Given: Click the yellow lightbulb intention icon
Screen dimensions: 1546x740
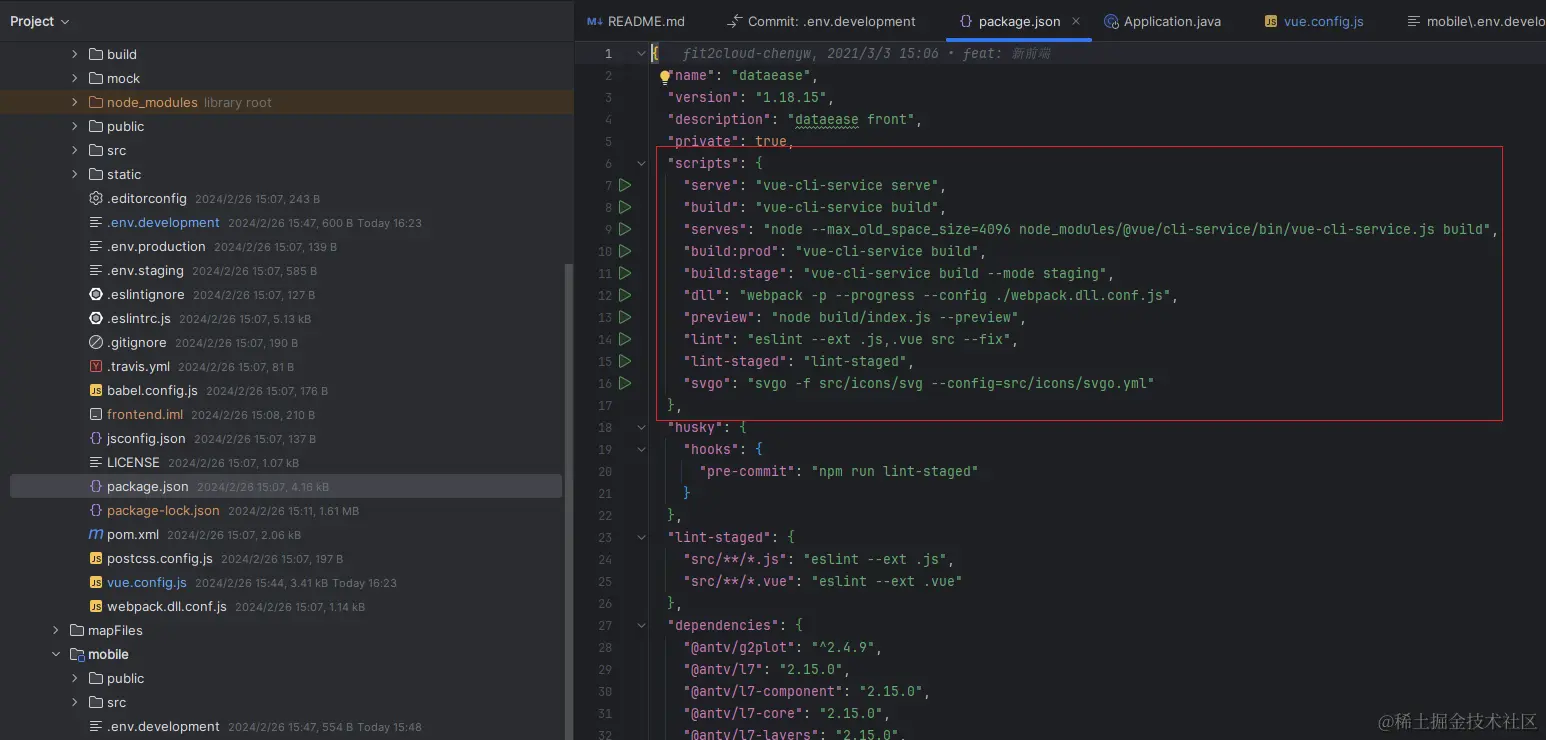Looking at the screenshot, I should click(665, 76).
